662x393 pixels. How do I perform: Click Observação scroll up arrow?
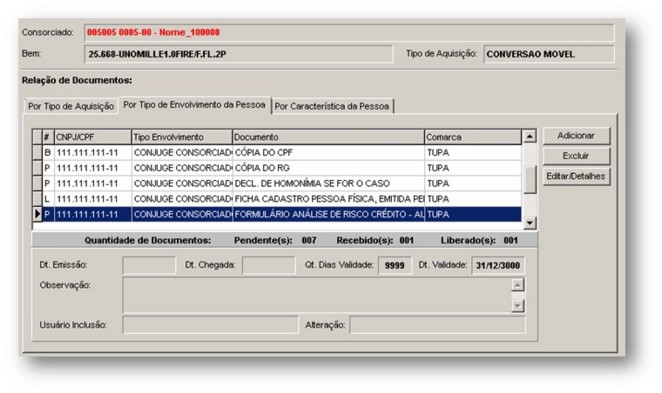coord(518,285)
